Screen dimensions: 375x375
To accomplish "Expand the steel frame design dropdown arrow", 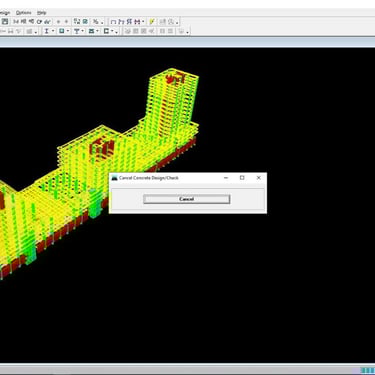I will coord(53,31).
